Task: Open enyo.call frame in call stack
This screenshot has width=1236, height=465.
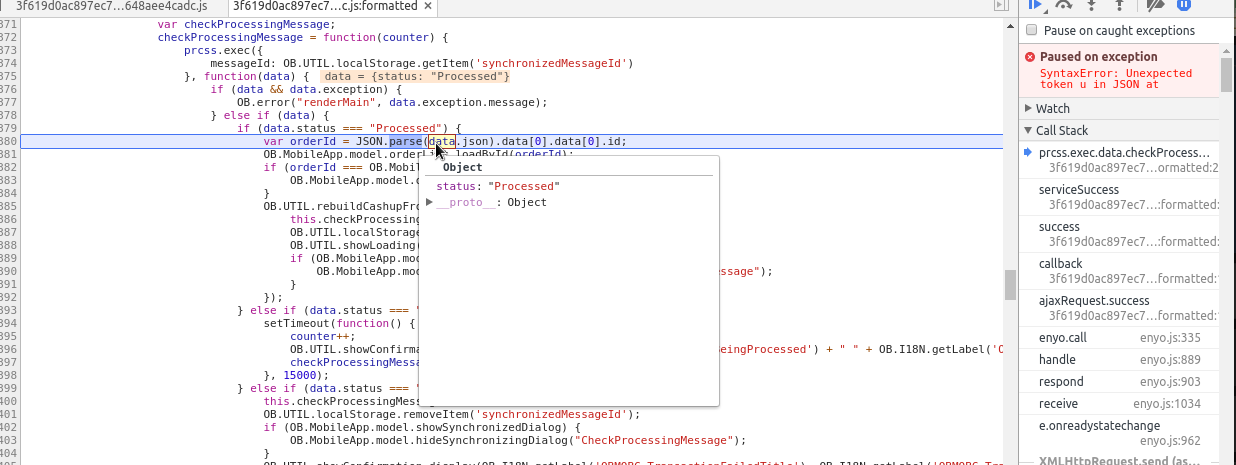Action: 1062,338
